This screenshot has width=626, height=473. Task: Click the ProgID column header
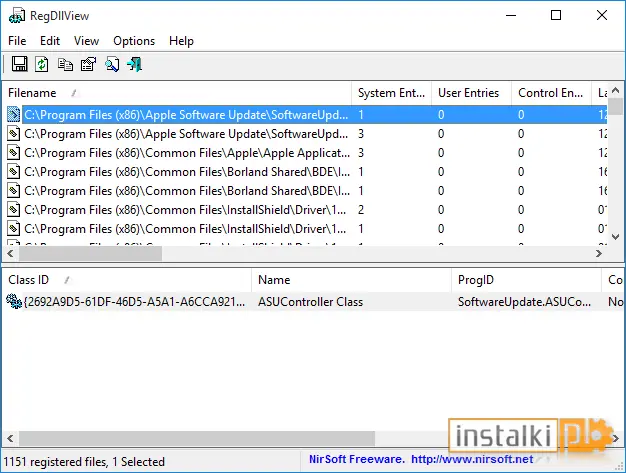[526, 280]
